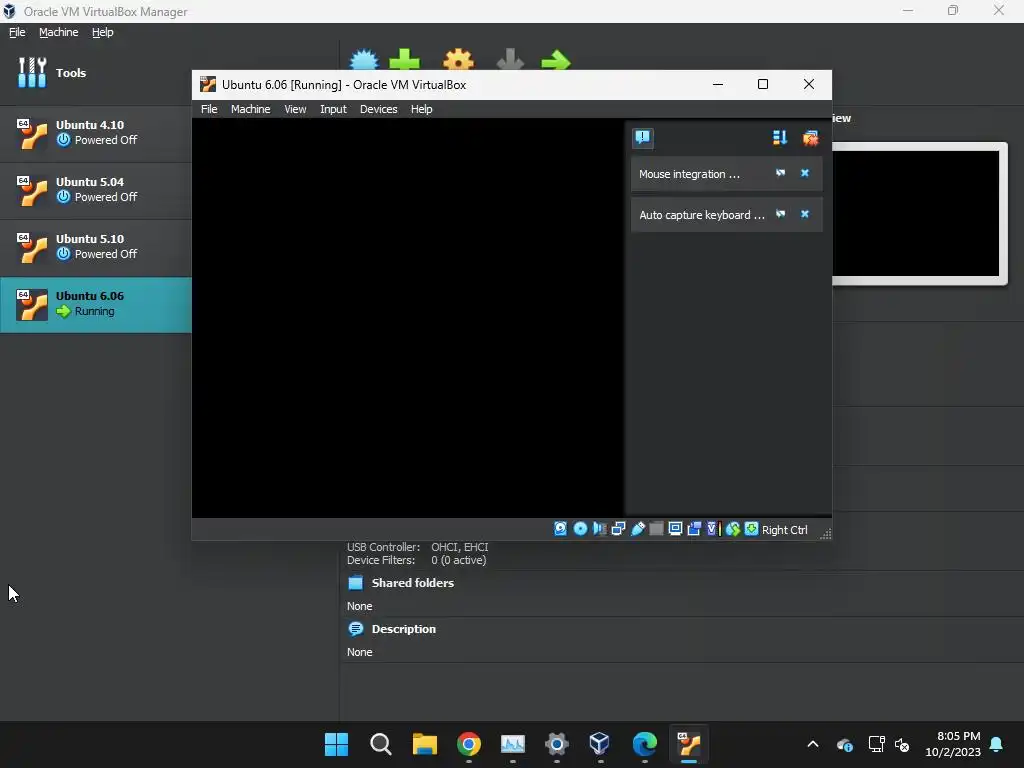
Task: Open Windows taskbar Search
Action: 380,744
